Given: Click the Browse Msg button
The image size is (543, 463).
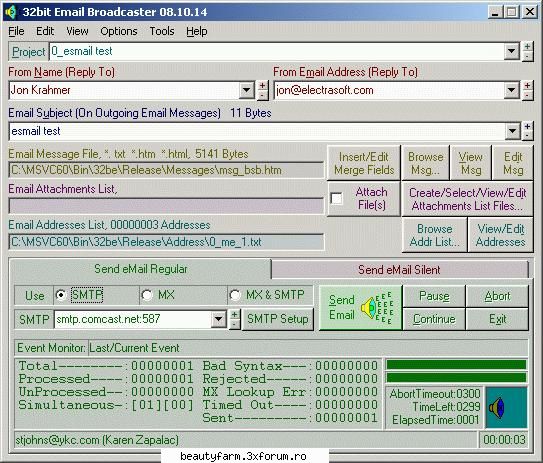Looking at the screenshot, I should tap(426, 163).
